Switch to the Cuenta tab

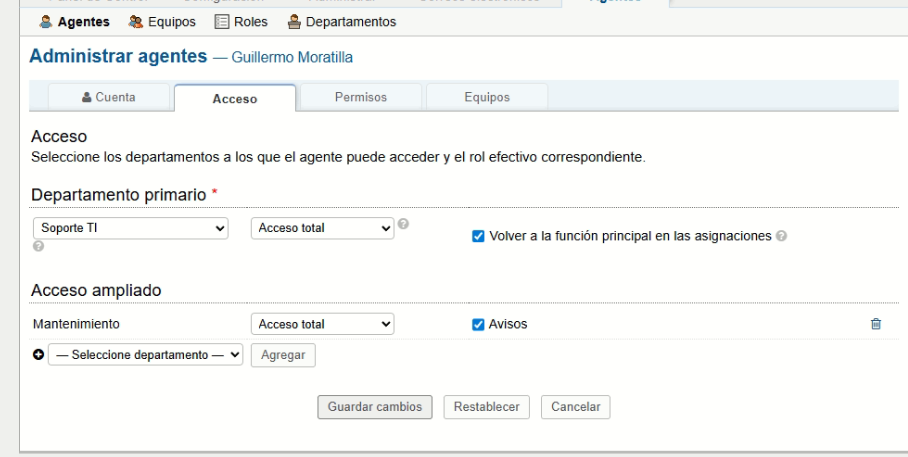point(108,97)
